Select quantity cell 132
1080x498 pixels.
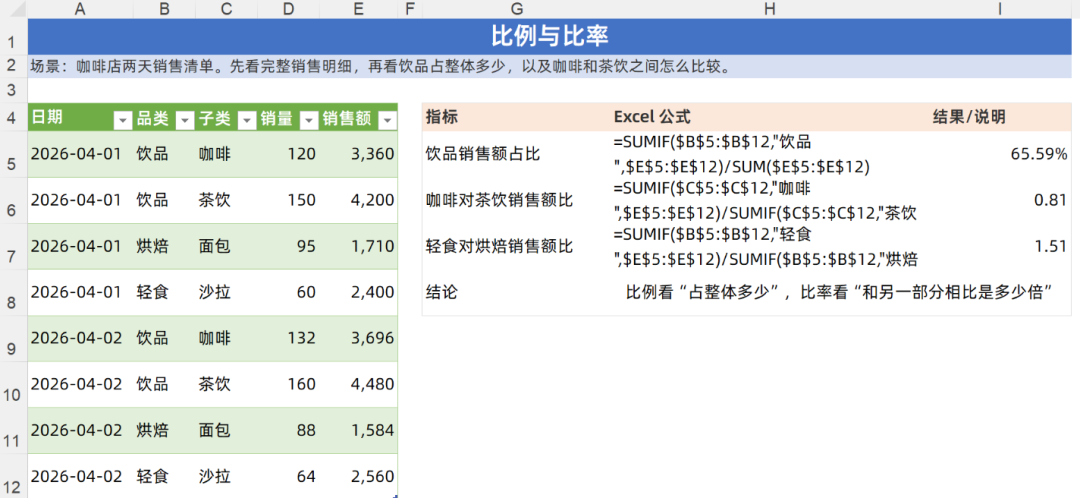(x=289, y=338)
